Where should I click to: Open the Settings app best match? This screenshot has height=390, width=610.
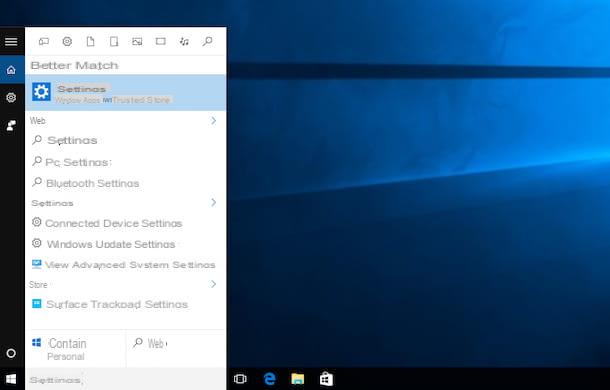(x=126, y=93)
